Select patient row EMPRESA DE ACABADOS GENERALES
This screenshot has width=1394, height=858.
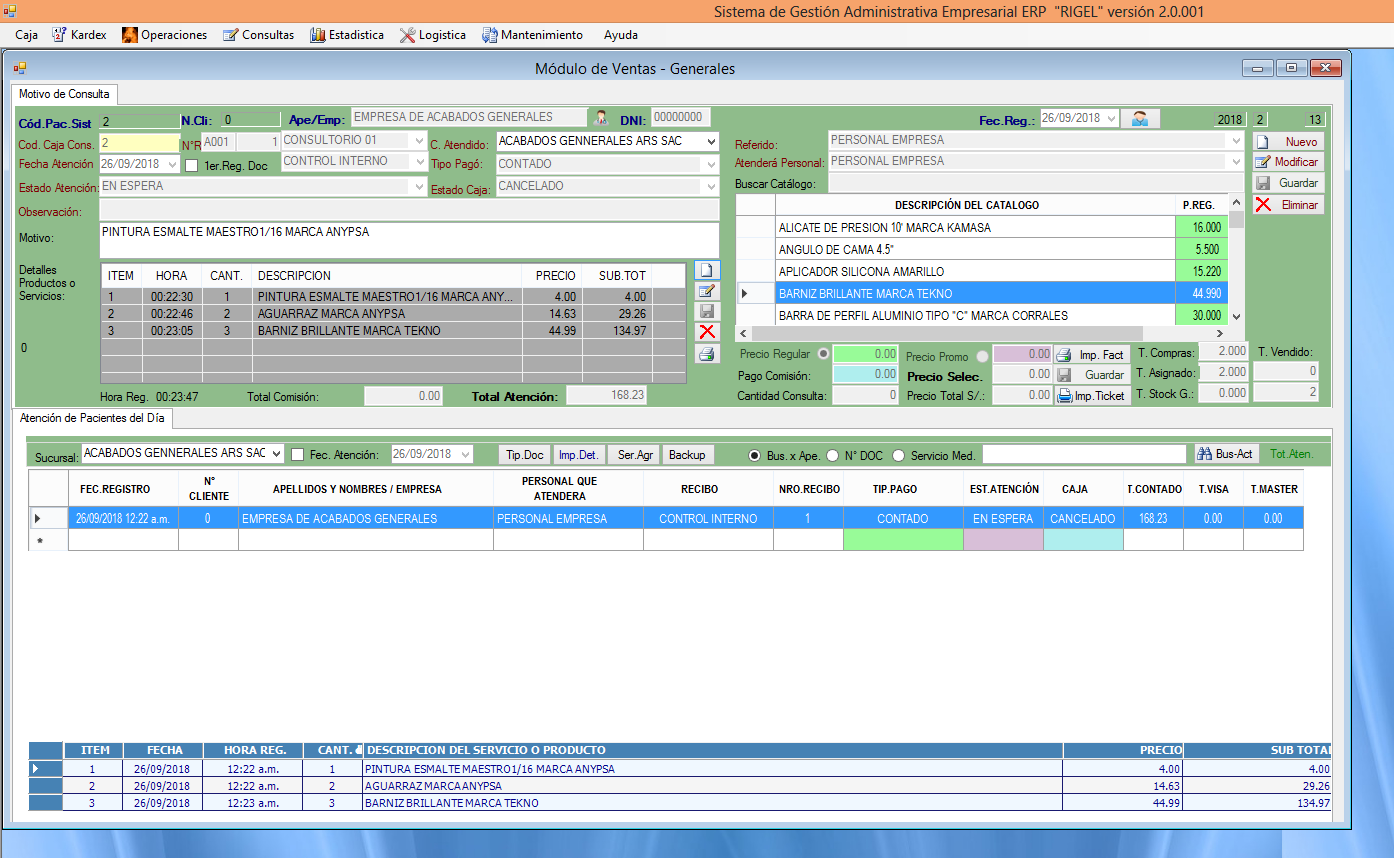pos(666,519)
